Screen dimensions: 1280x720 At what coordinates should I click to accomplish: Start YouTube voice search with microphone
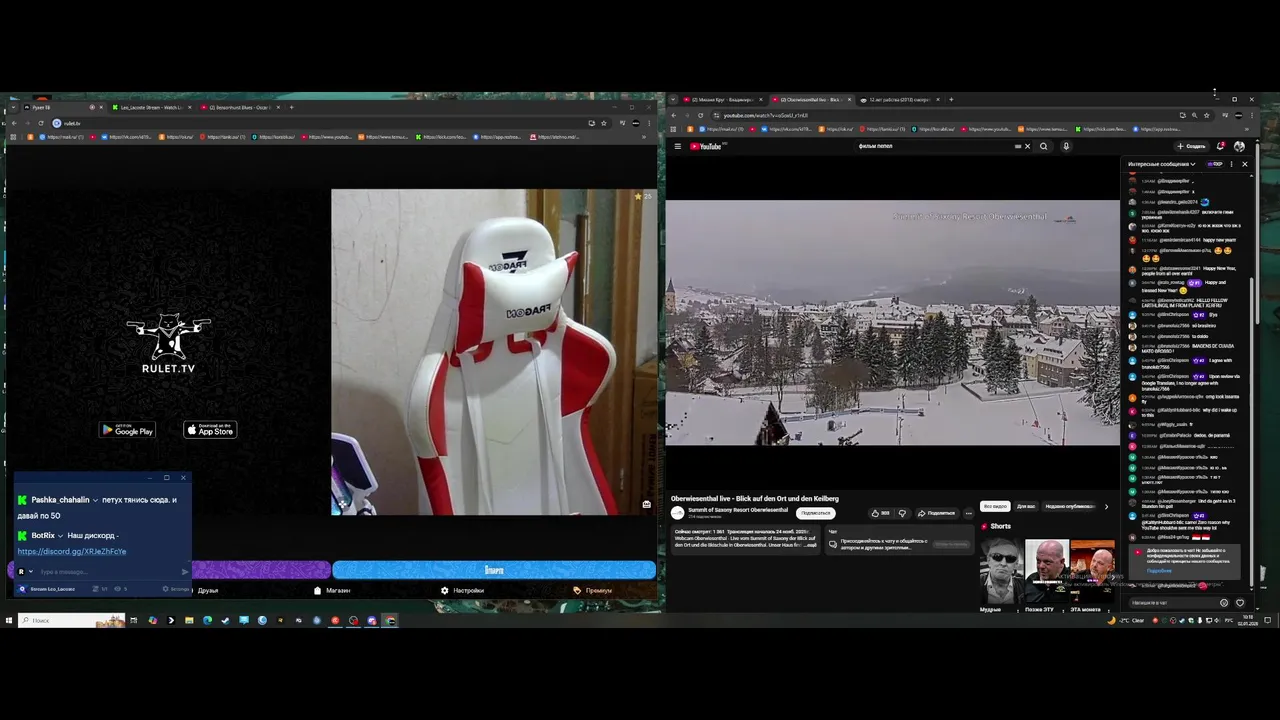coord(1066,146)
